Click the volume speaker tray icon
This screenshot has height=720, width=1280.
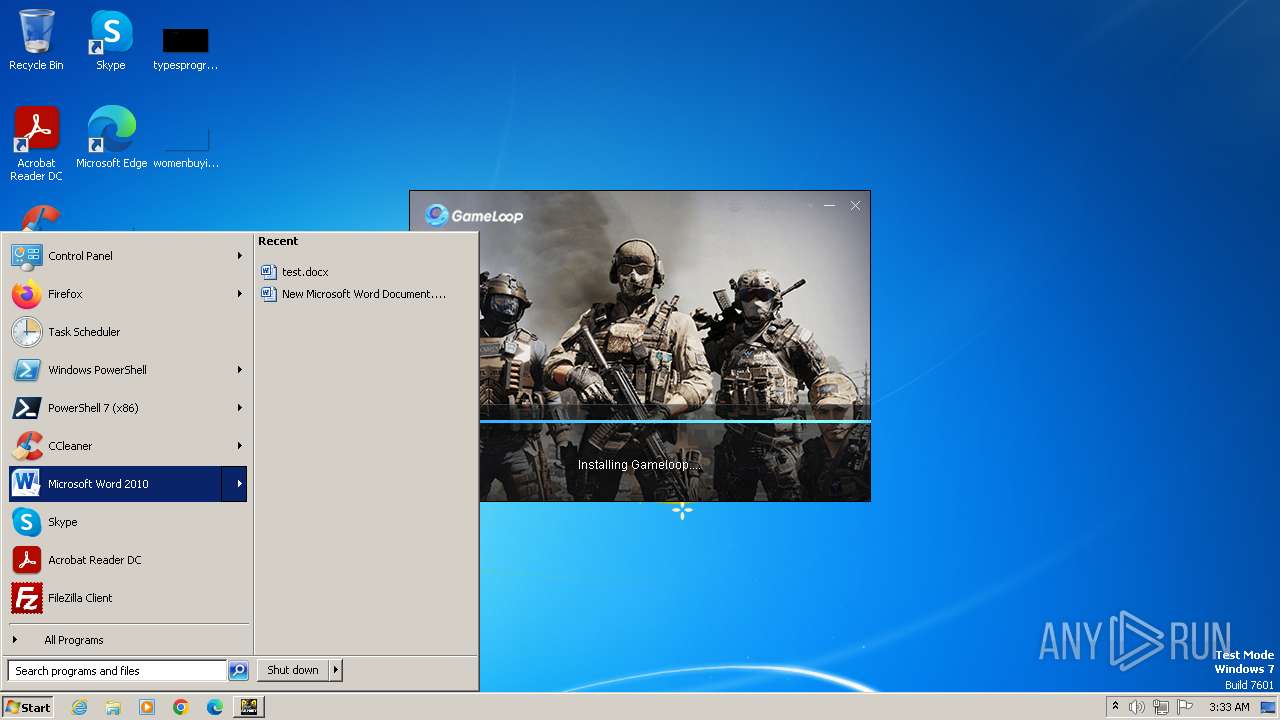coord(1137,707)
